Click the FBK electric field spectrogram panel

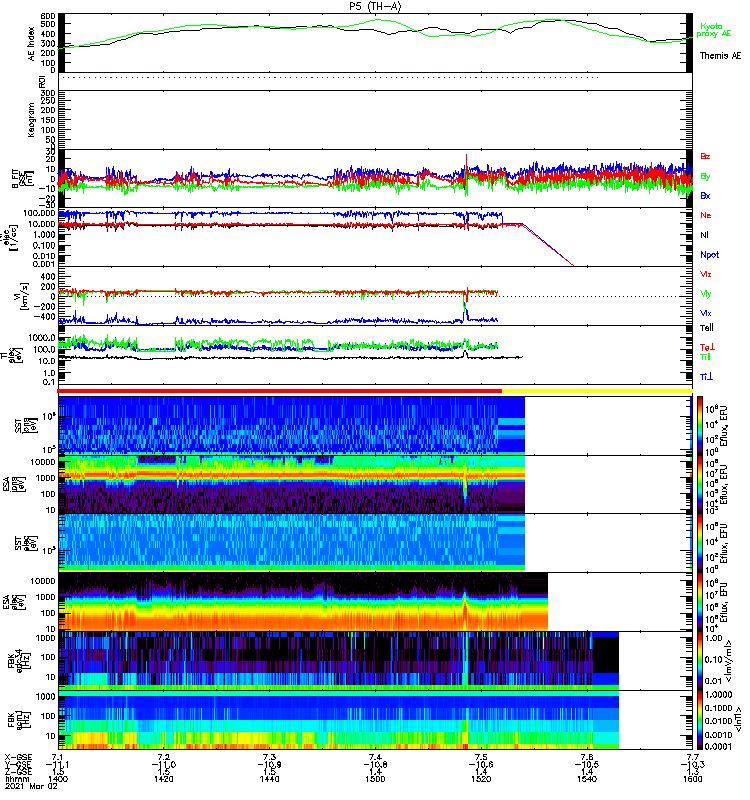point(339,661)
